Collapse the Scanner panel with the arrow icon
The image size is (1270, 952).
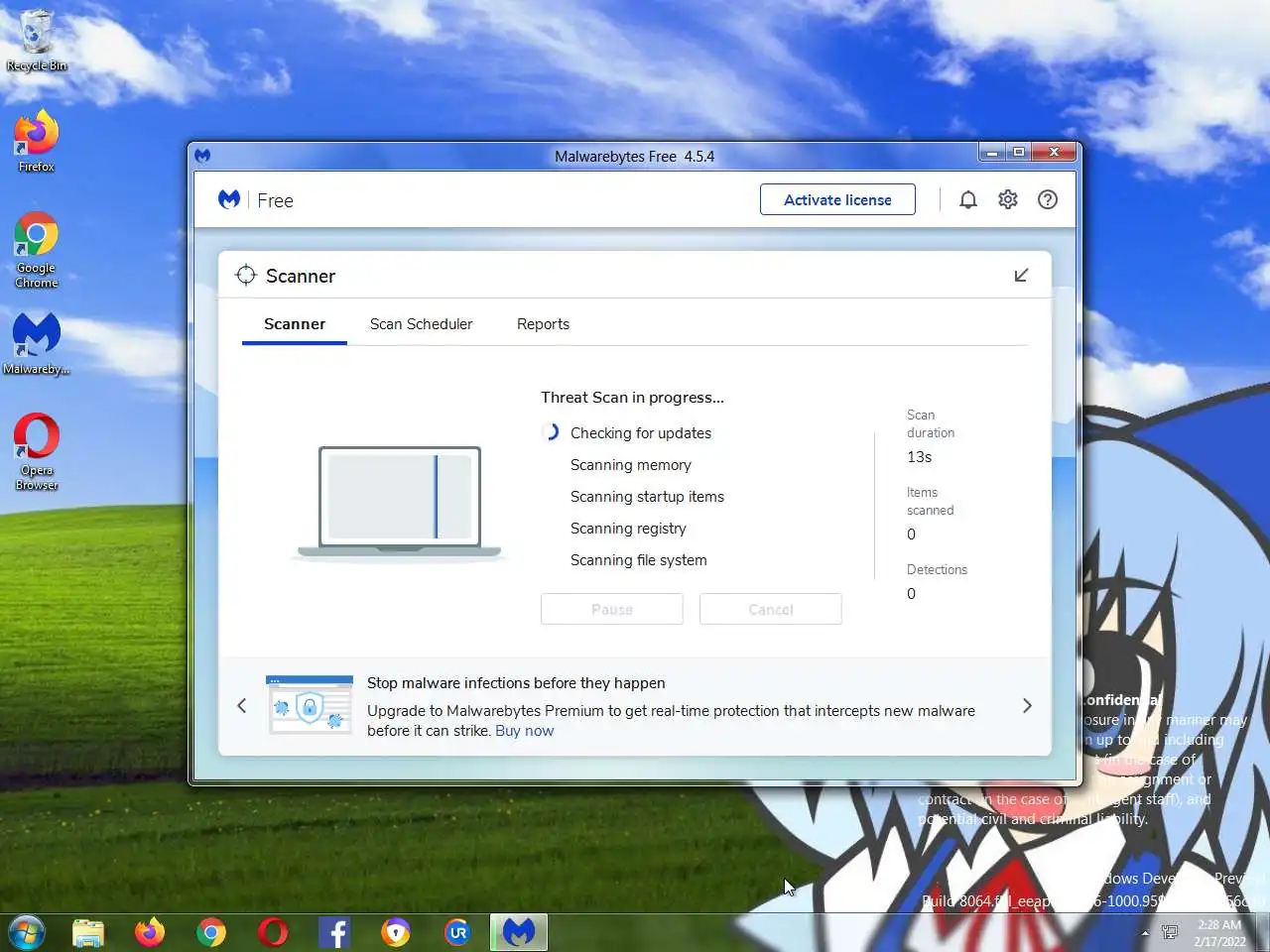[1021, 275]
